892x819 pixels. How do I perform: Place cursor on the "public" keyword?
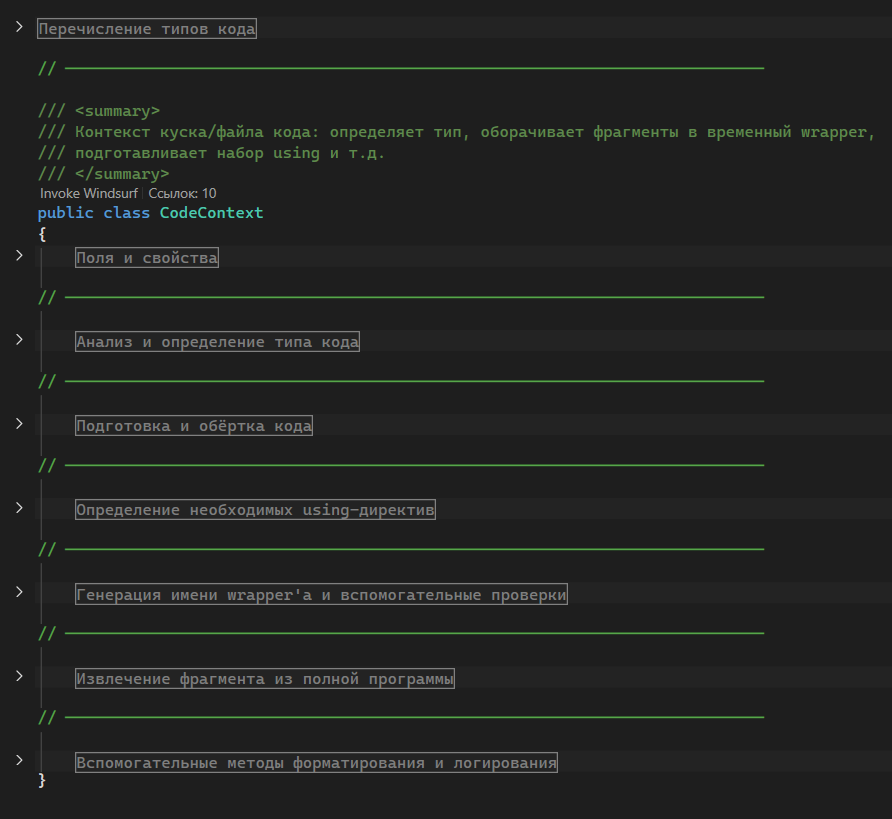pos(65,213)
